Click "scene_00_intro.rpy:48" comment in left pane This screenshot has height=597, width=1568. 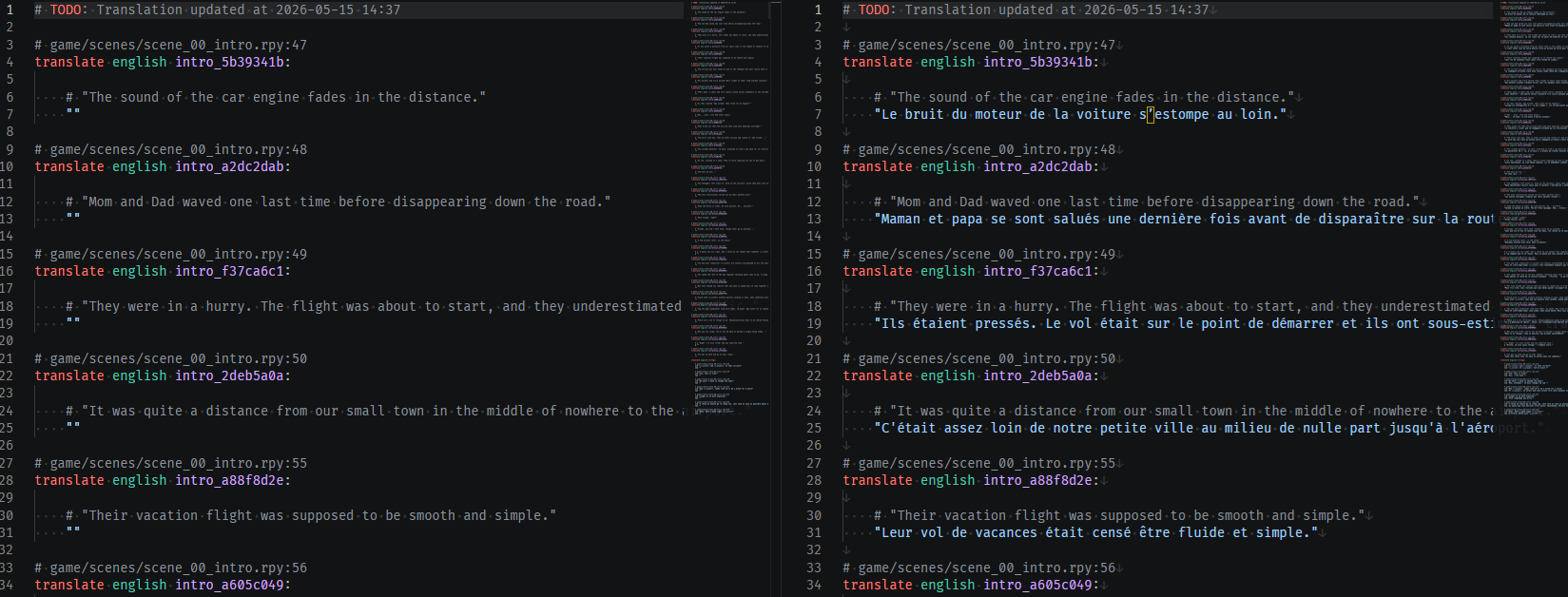(170, 149)
